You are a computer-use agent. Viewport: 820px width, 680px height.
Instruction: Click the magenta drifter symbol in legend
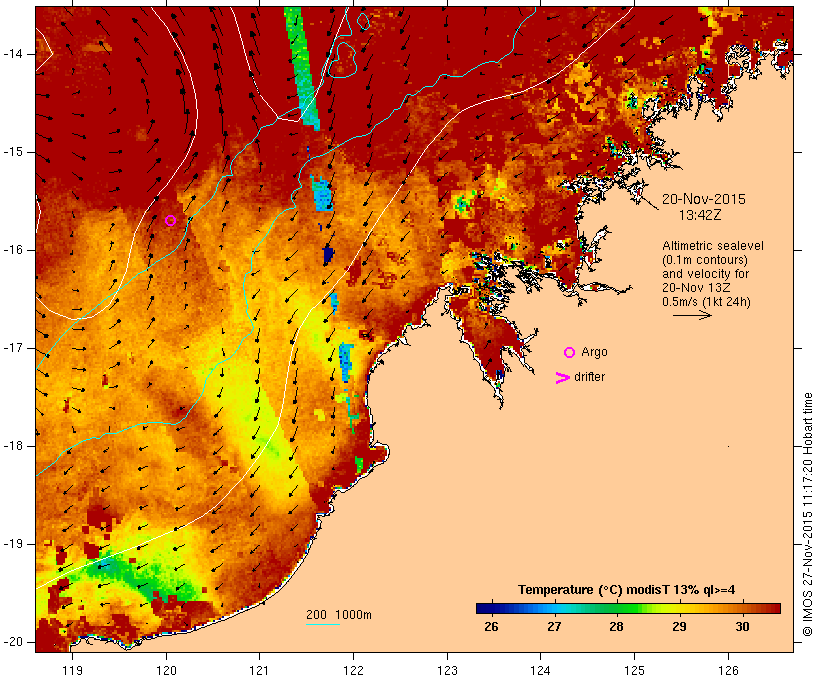[x=563, y=378]
